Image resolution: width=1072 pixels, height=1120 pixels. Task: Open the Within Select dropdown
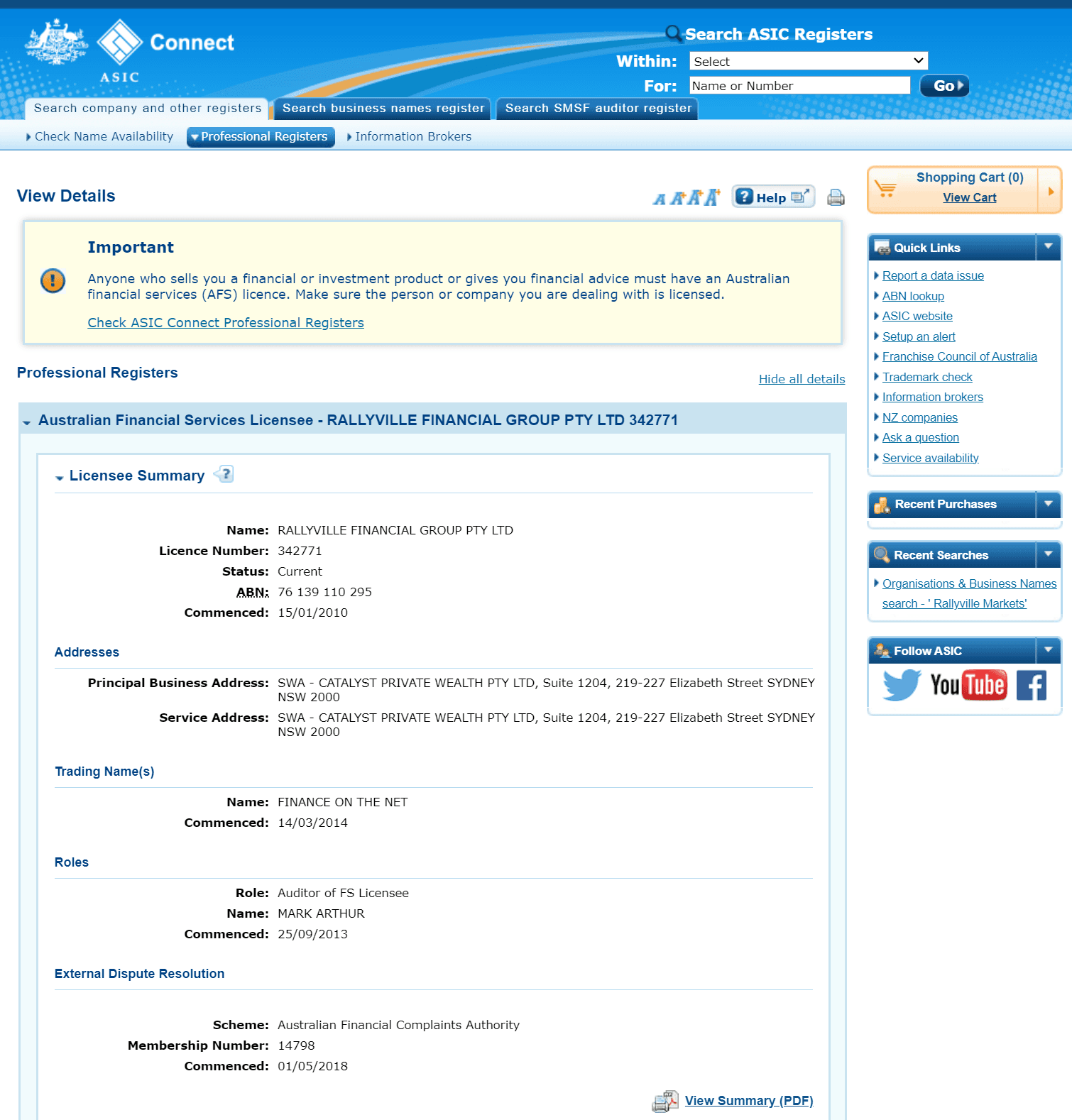pyautogui.click(x=809, y=61)
